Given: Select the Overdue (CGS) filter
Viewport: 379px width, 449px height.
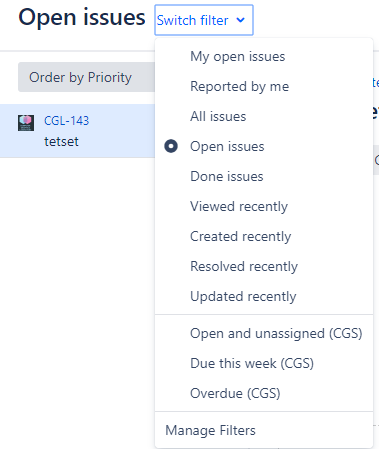Looking at the screenshot, I should [x=264, y=393].
